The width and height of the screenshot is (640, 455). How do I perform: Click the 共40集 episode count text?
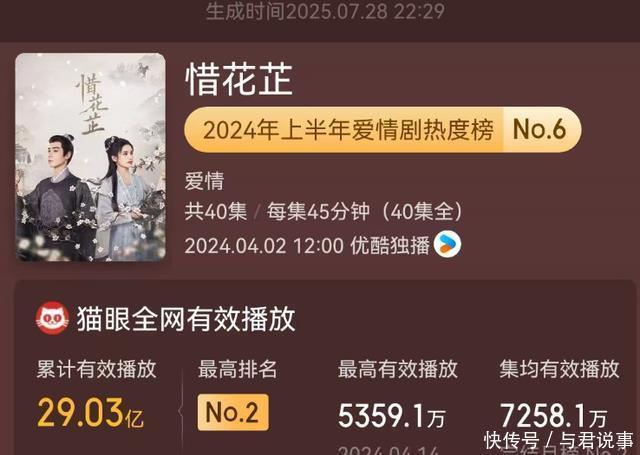(216, 212)
